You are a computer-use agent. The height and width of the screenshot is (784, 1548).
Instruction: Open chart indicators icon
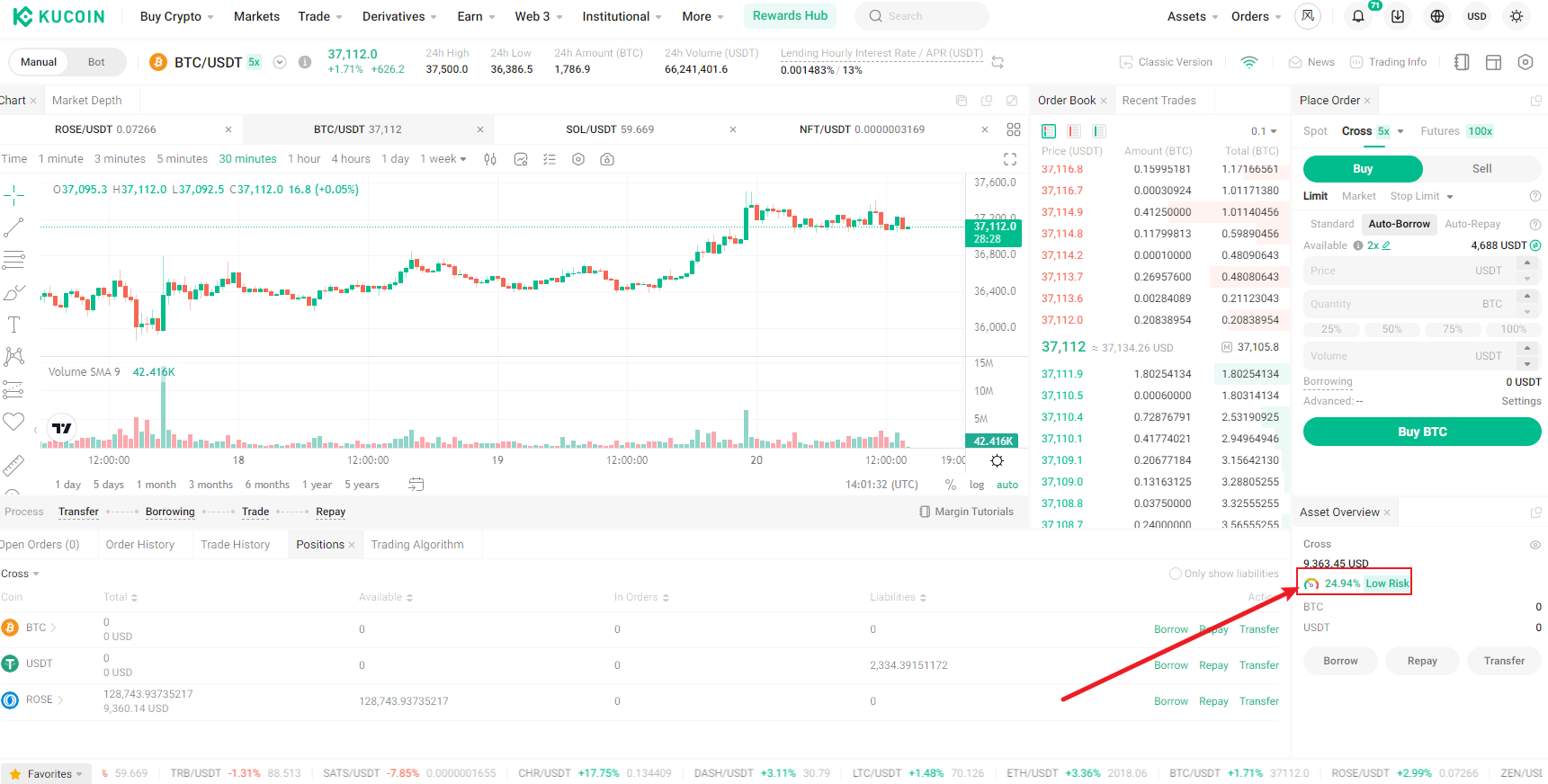521,159
